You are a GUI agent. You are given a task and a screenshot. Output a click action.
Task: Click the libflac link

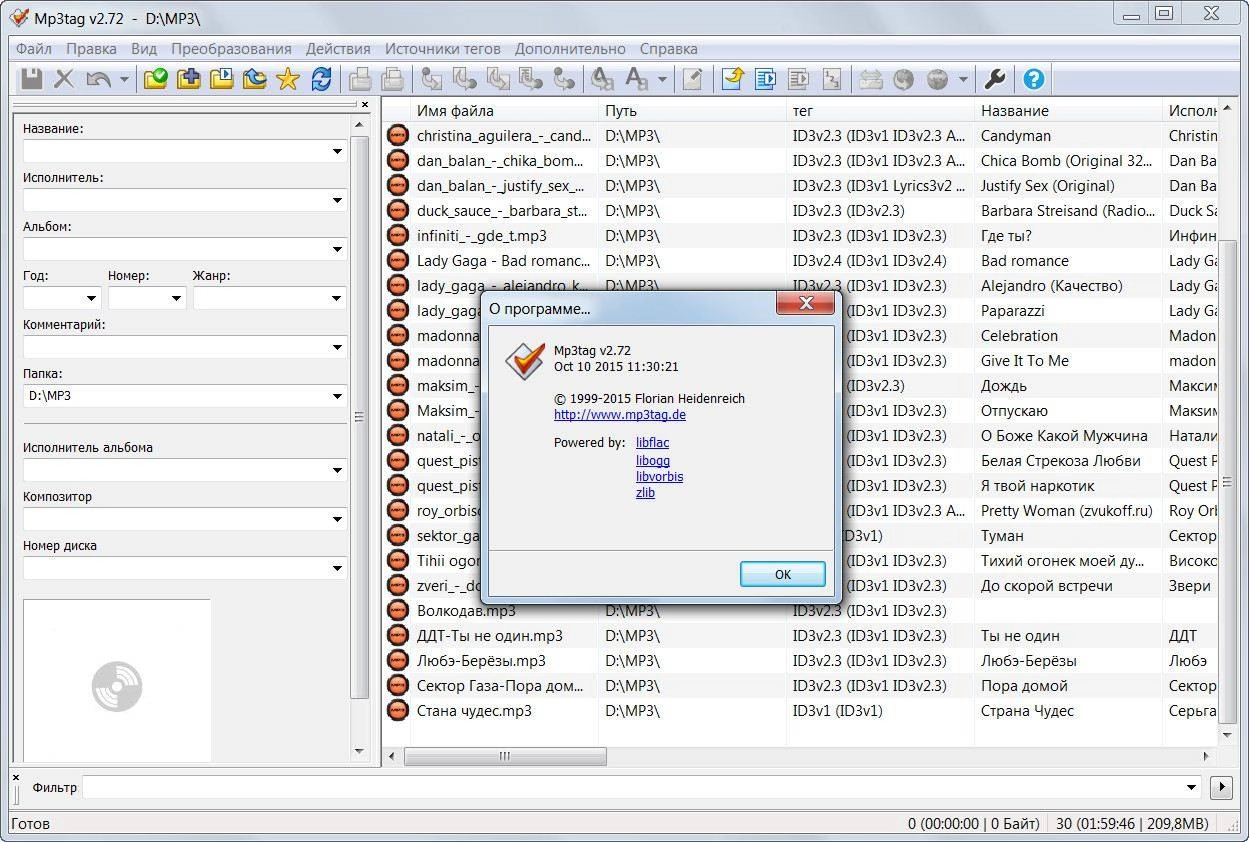(652, 442)
